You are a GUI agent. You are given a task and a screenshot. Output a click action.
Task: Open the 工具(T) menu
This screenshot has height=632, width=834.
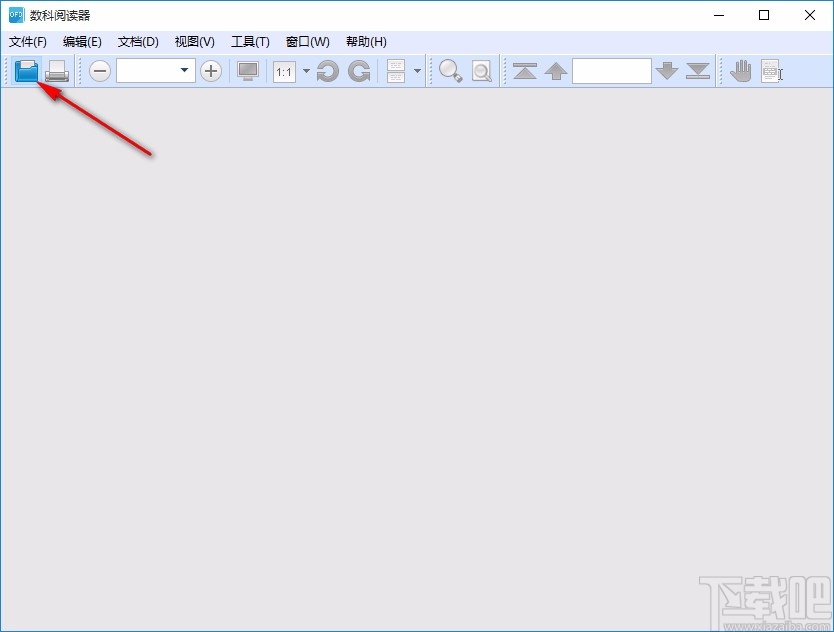pos(250,41)
